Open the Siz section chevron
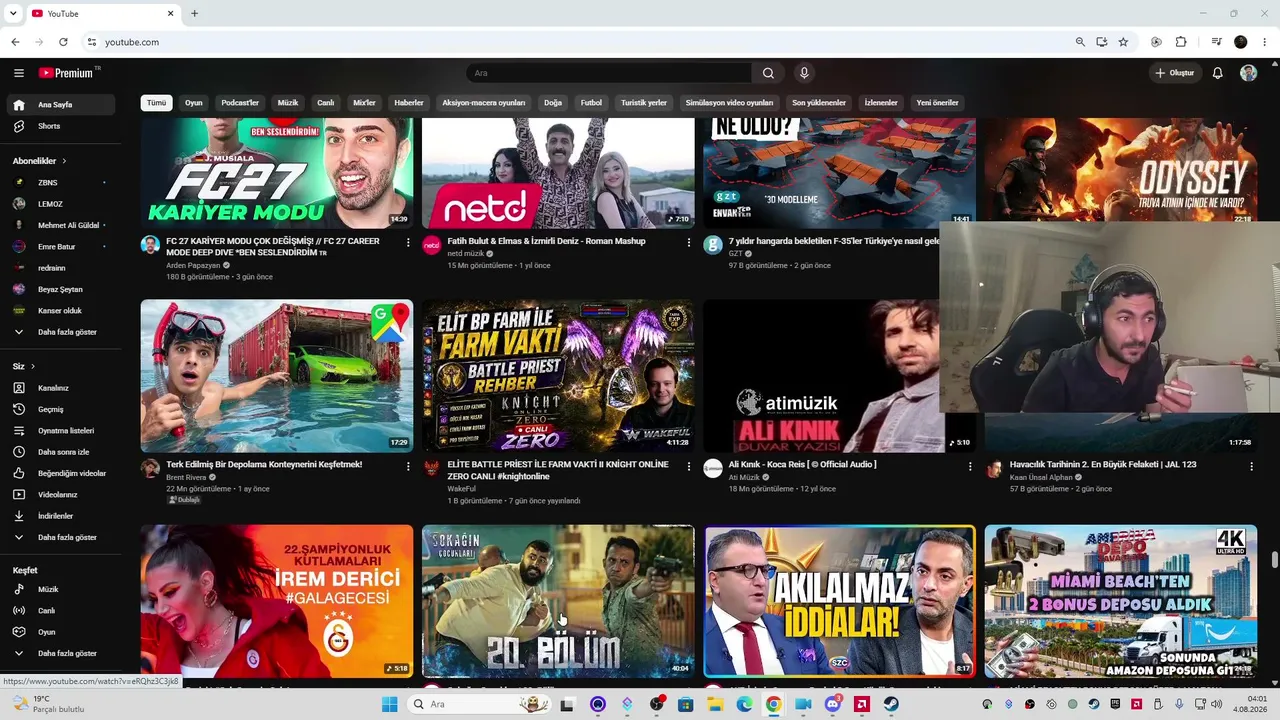 click(x=32, y=367)
